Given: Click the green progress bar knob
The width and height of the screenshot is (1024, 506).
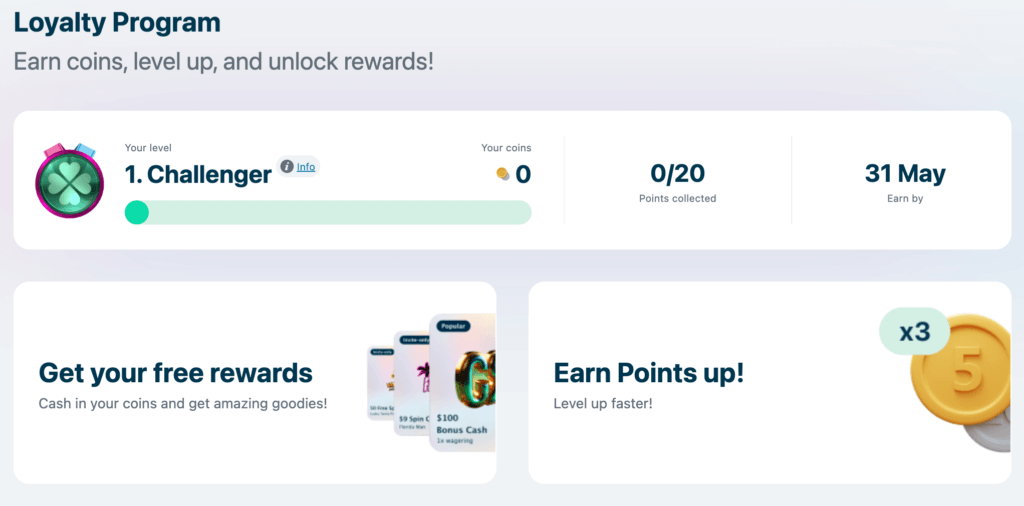Looking at the screenshot, I should [137, 212].
